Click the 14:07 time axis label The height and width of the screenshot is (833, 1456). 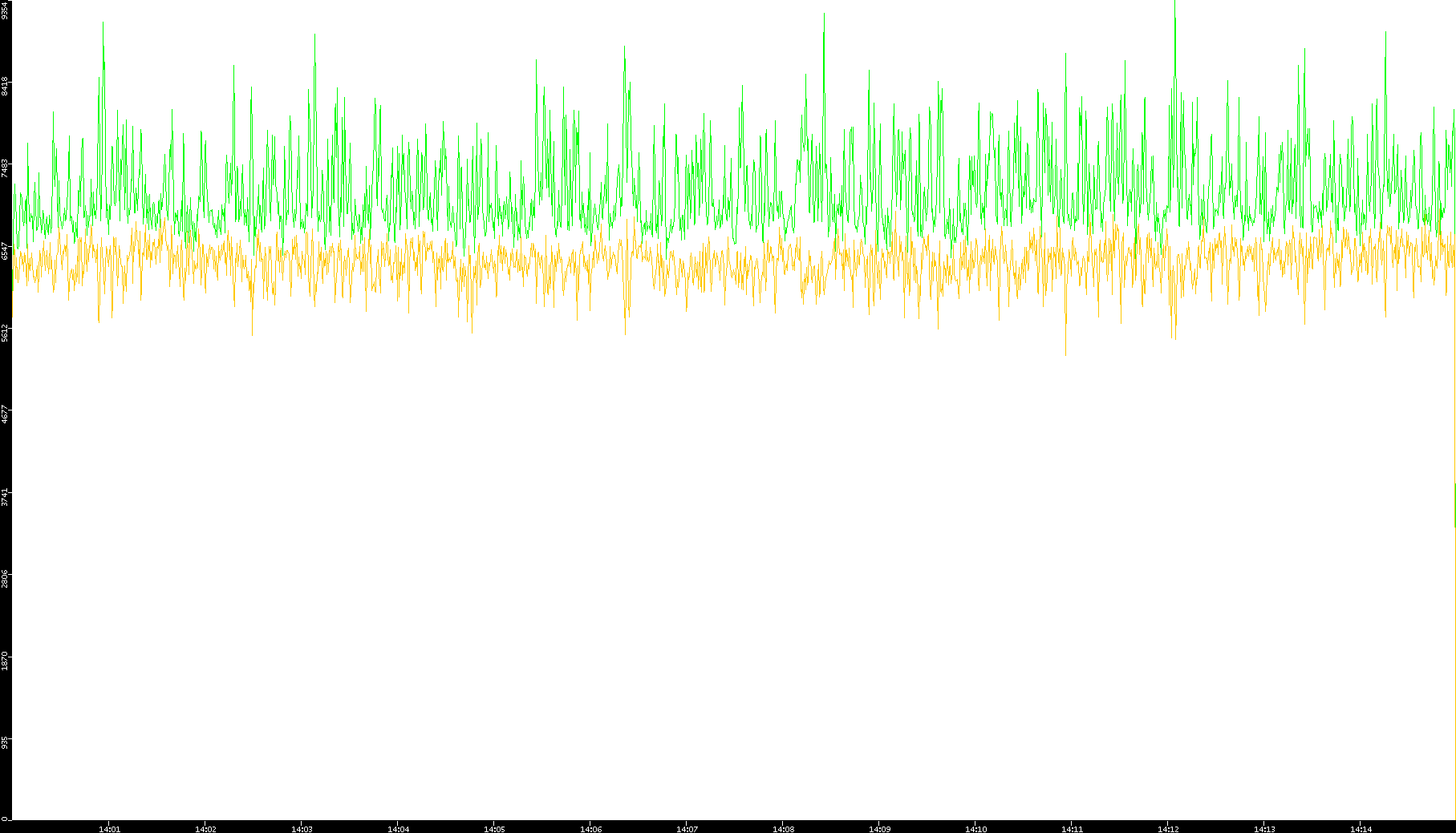coord(687,829)
